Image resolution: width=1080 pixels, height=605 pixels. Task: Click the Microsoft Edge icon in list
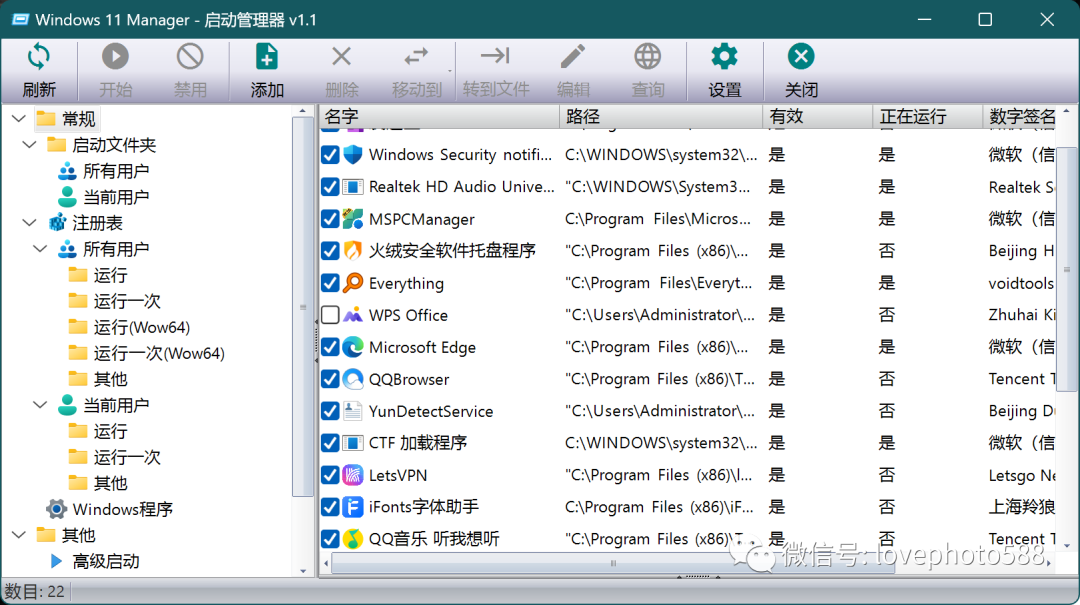(x=353, y=347)
